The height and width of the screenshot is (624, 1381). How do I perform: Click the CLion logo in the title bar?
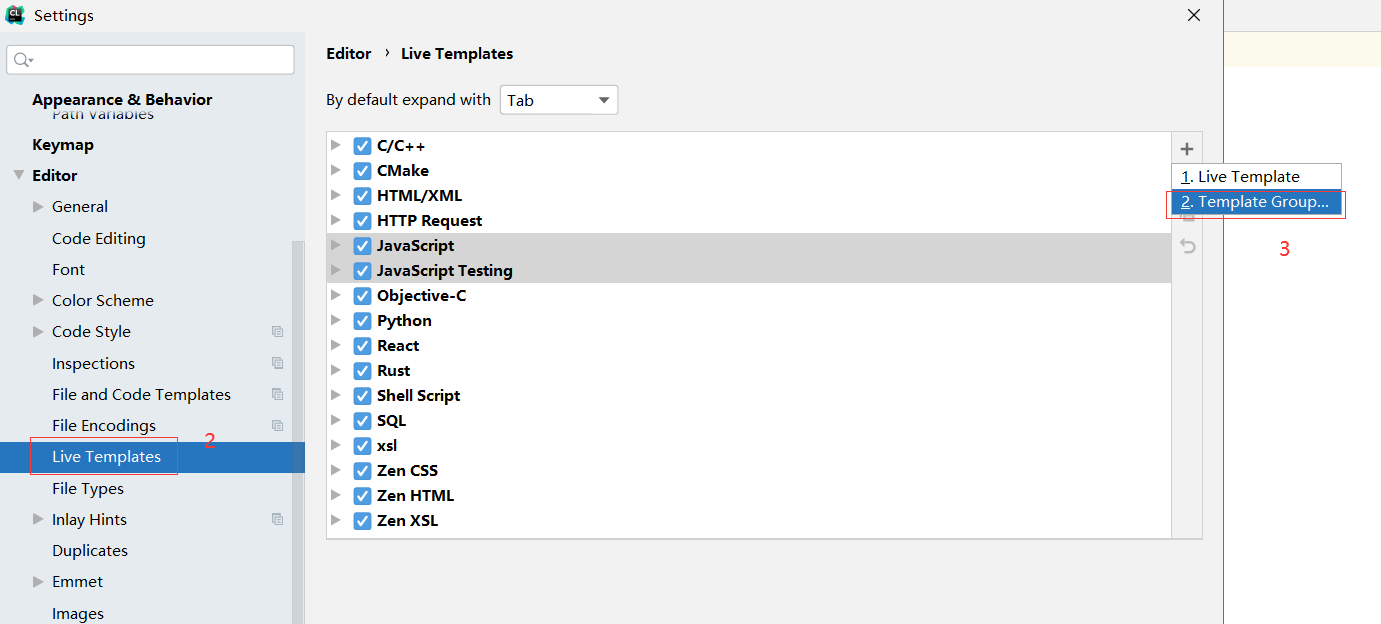pos(14,15)
